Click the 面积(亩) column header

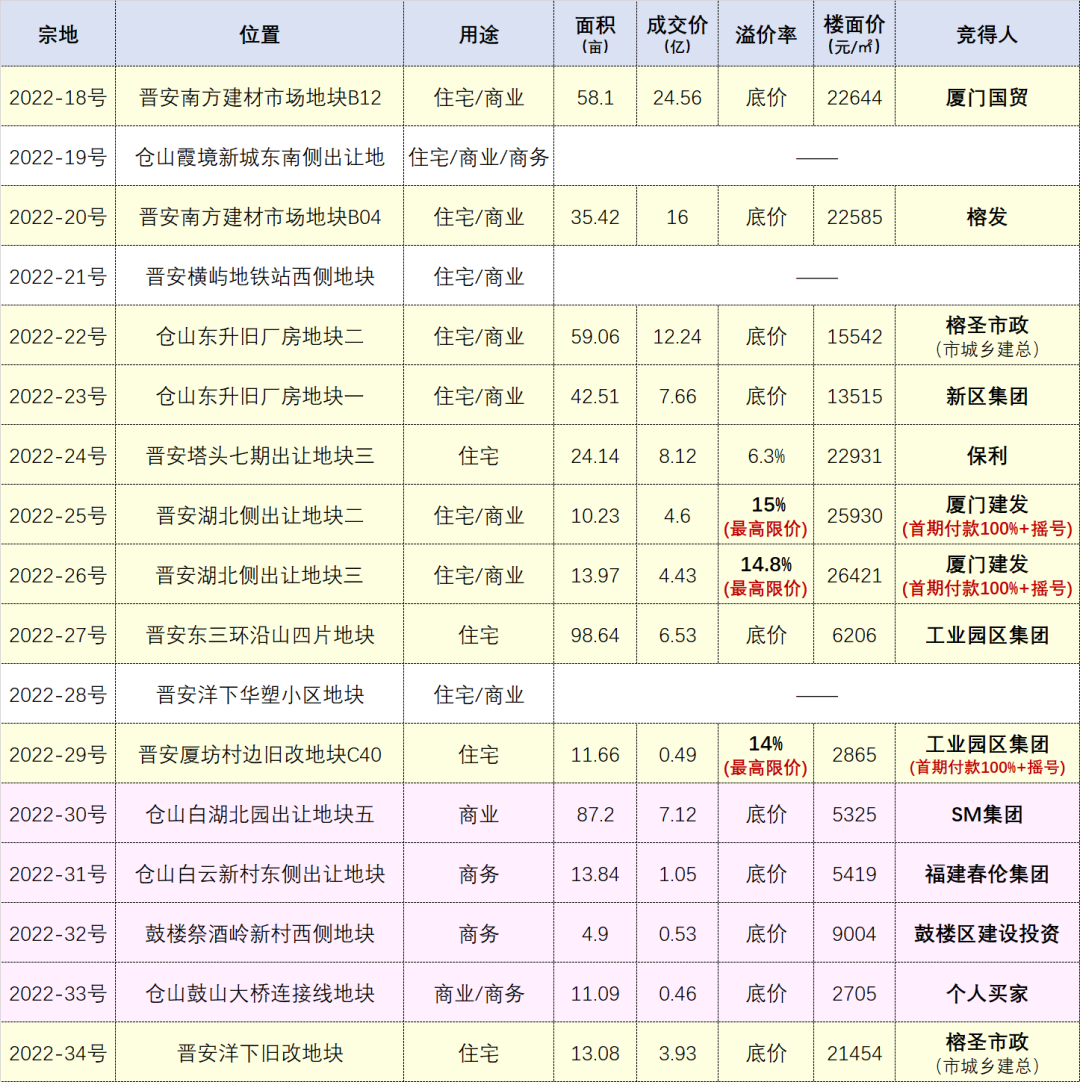[x=595, y=34]
